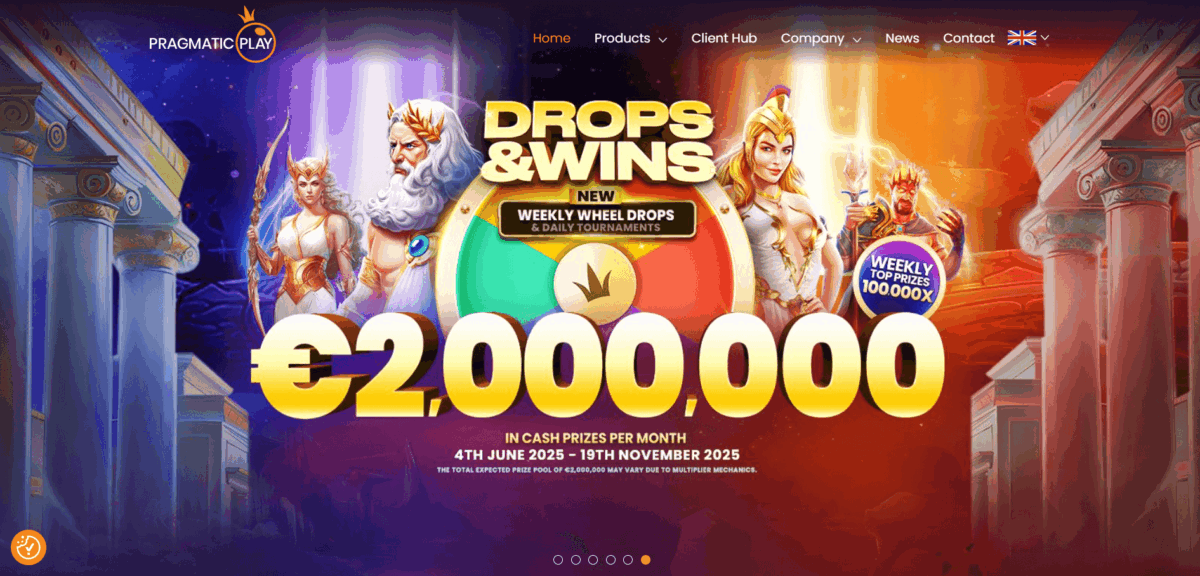Click the Weekly Top Prizes 100,000X badge
The width and height of the screenshot is (1200, 576).
point(897,279)
